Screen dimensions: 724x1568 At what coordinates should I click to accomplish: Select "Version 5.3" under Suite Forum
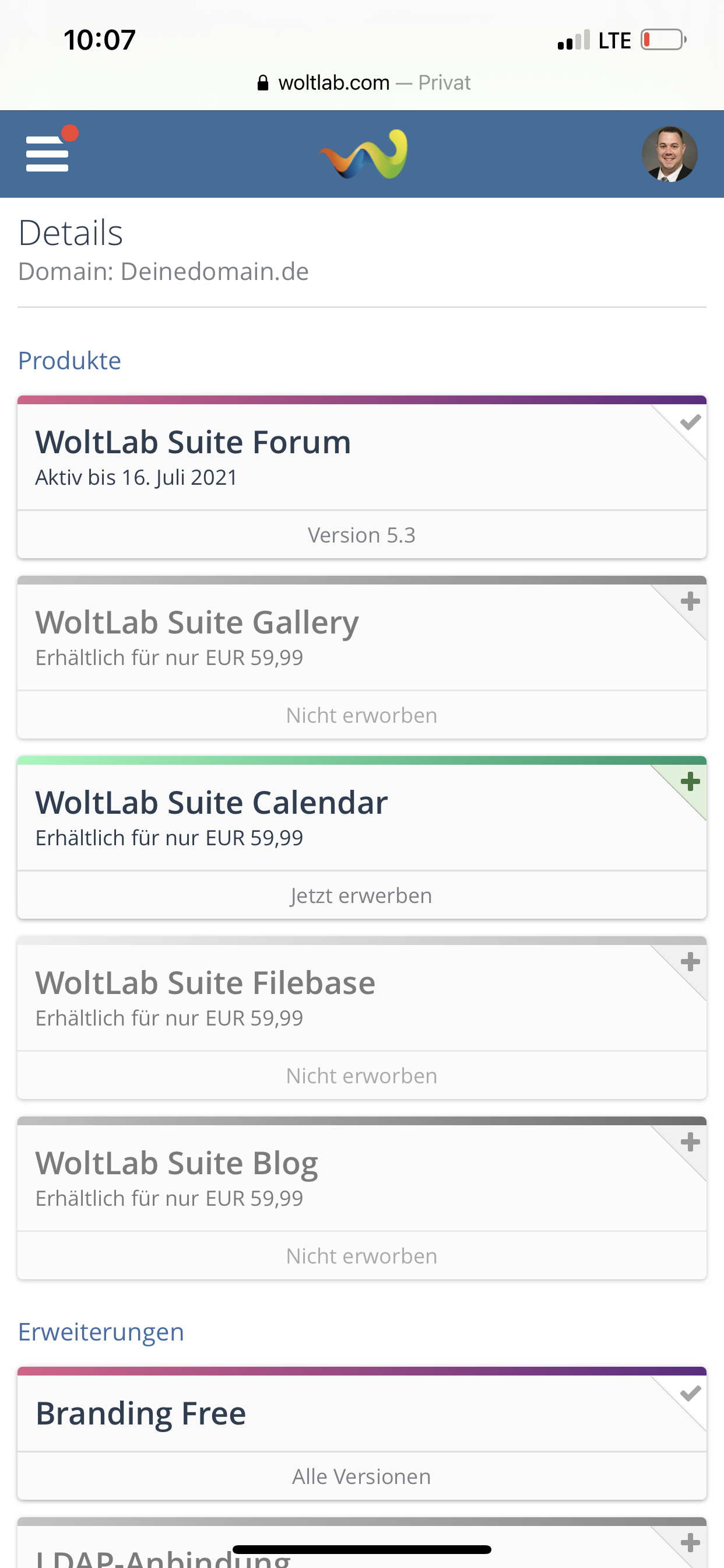(x=361, y=535)
